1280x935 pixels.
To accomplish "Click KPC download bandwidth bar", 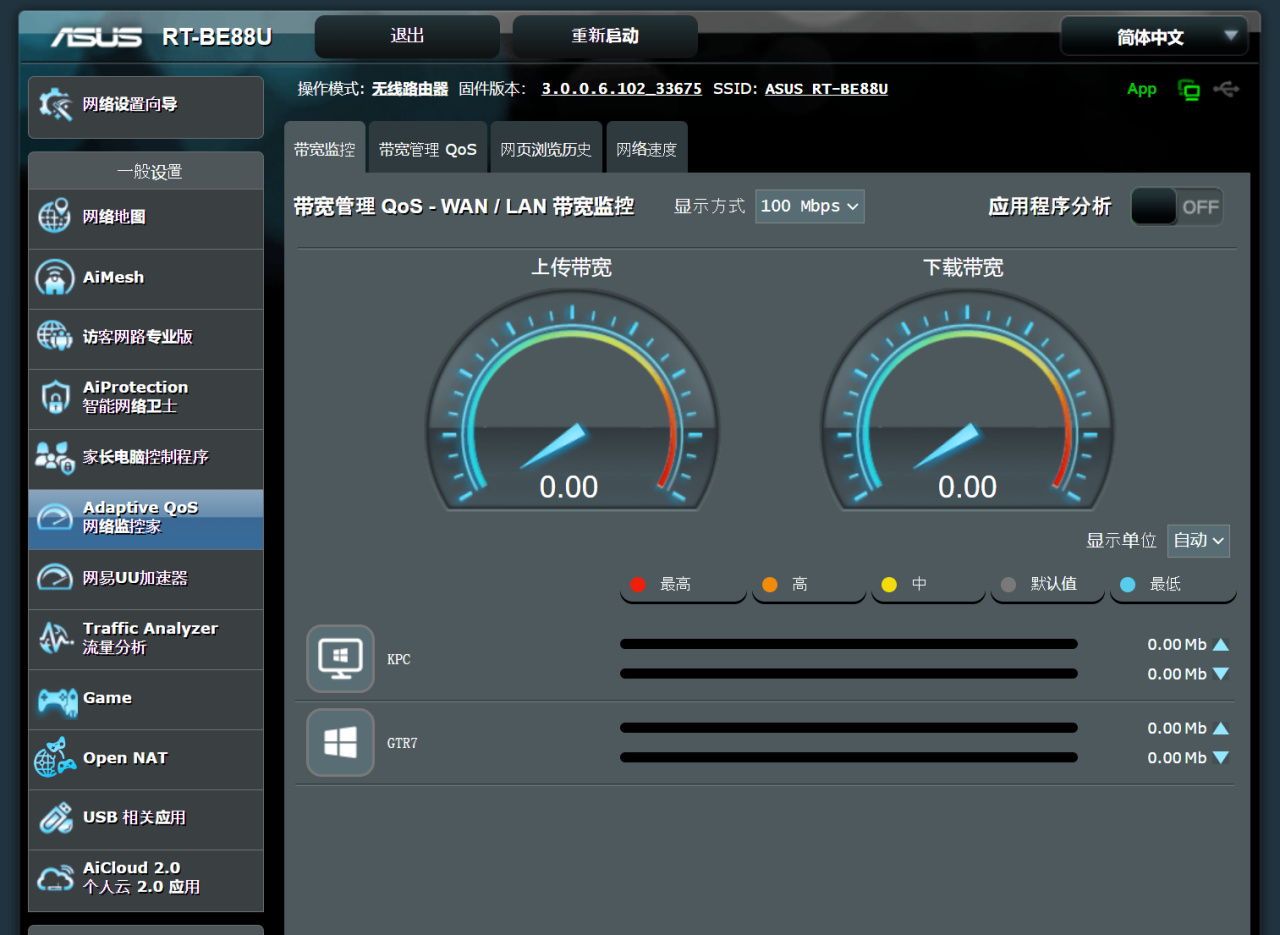I will (849, 674).
